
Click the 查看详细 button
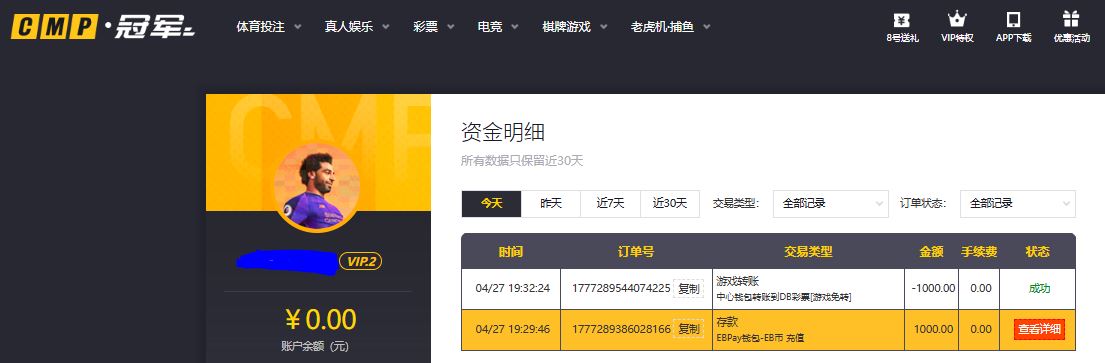[1039, 330]
